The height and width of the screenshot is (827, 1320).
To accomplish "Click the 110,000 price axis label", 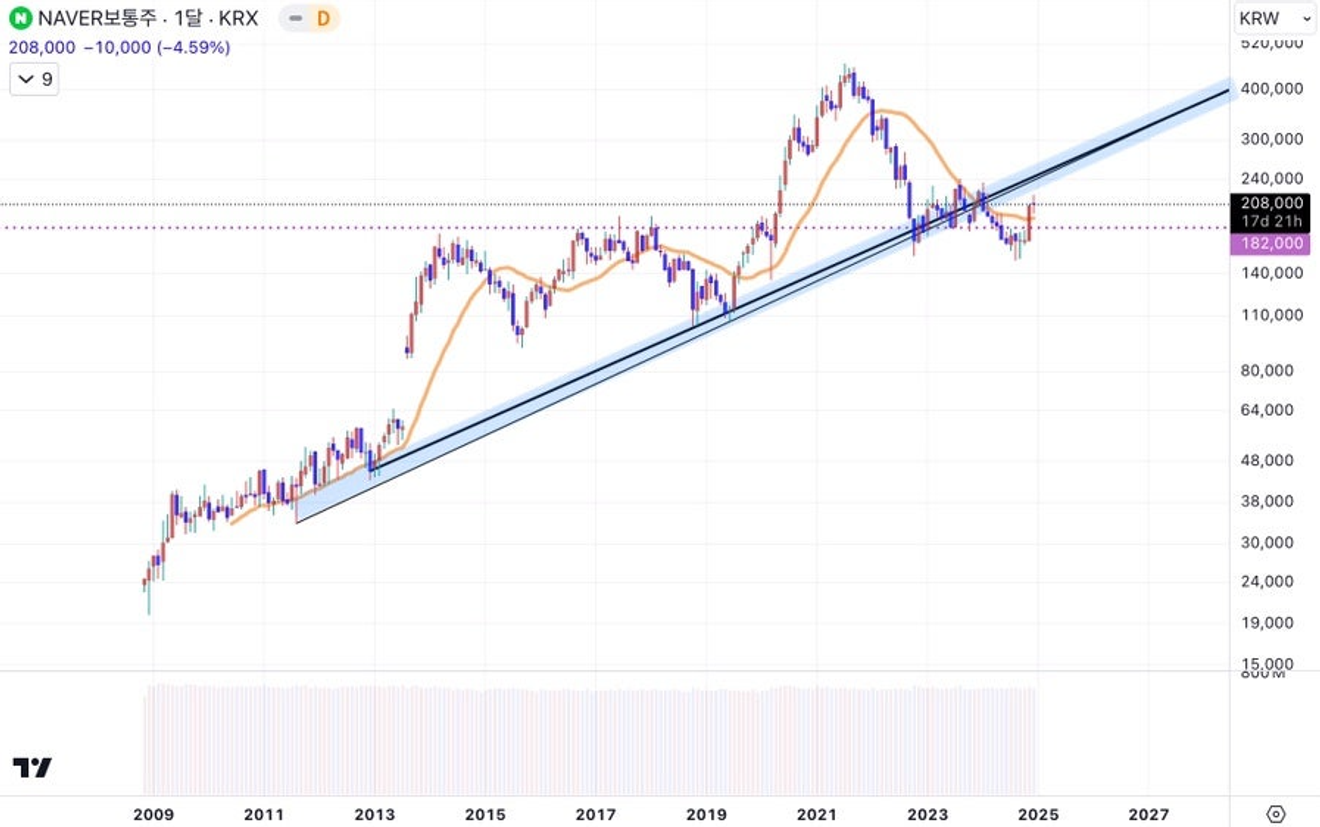I will [x=1271, y=314].
